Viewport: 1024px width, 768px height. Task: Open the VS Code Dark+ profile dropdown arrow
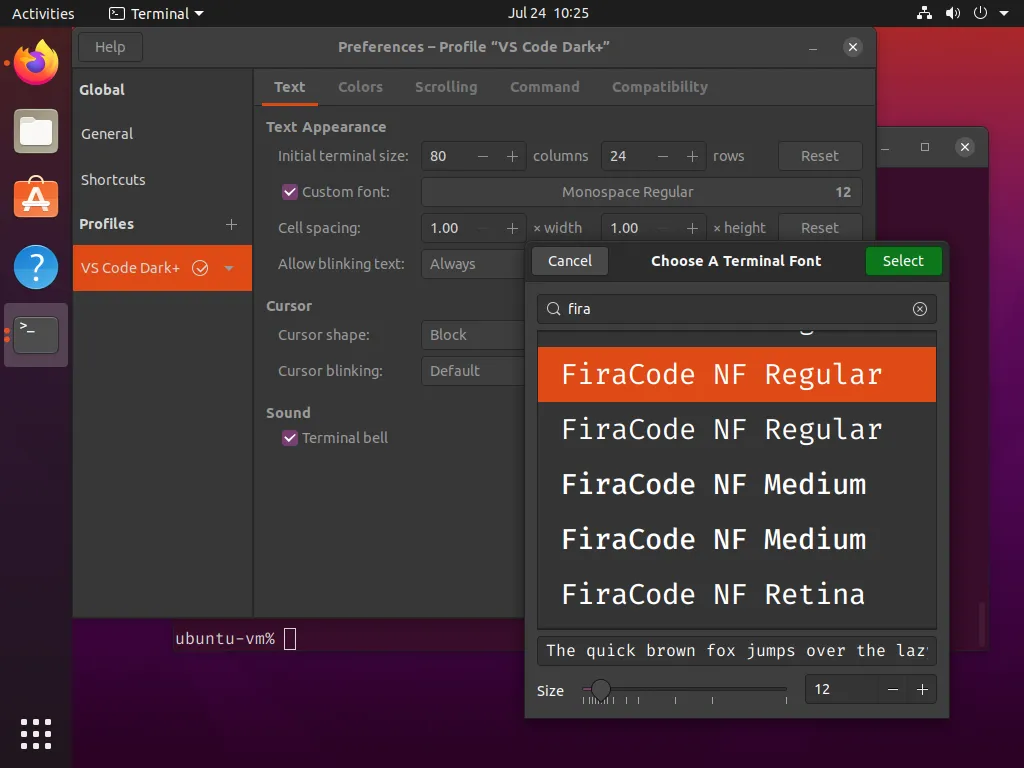coord(229,268)
